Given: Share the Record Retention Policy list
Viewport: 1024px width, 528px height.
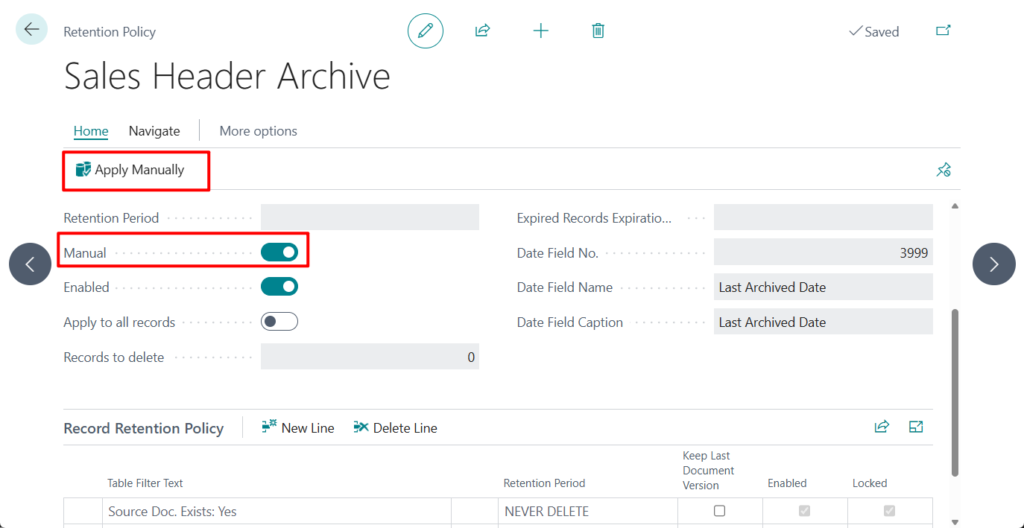Looking at the screenshot, I should (x=882, y=427).
